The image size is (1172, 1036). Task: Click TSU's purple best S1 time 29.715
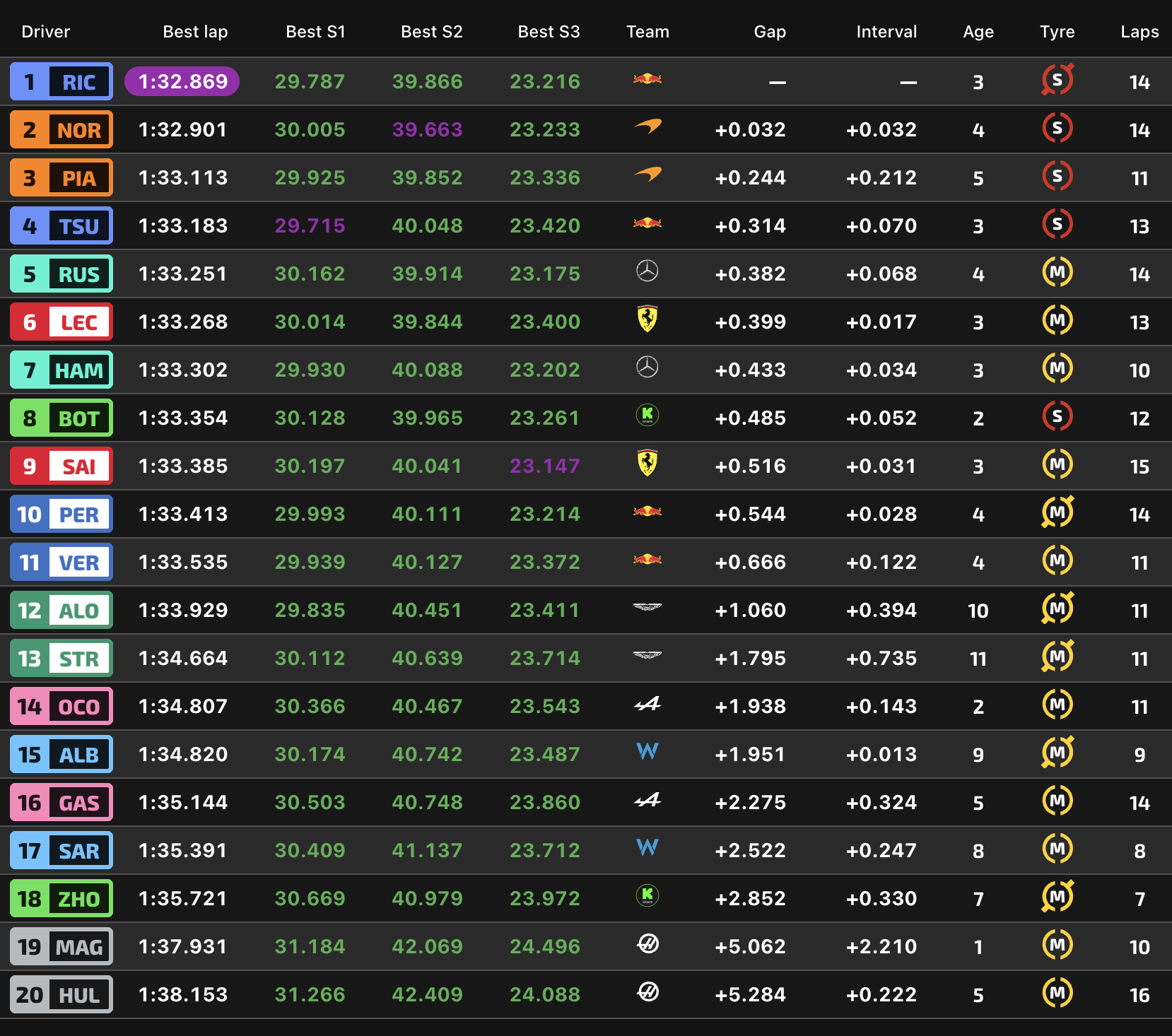(310, 226)
